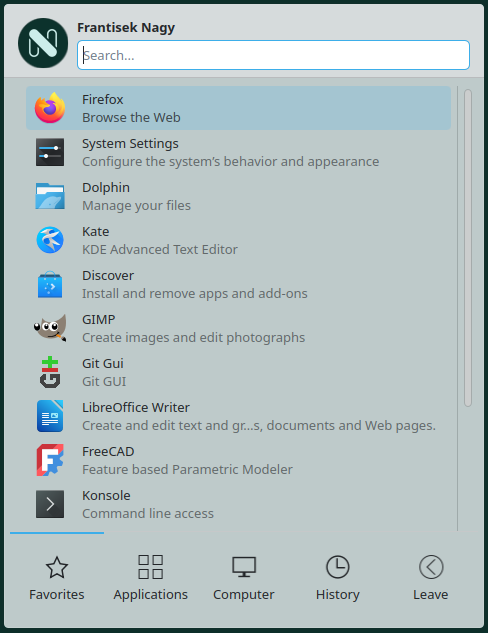488x633 pixels.
Task: Click the FreeCAD logo icon
Action: tap(50, 460)
